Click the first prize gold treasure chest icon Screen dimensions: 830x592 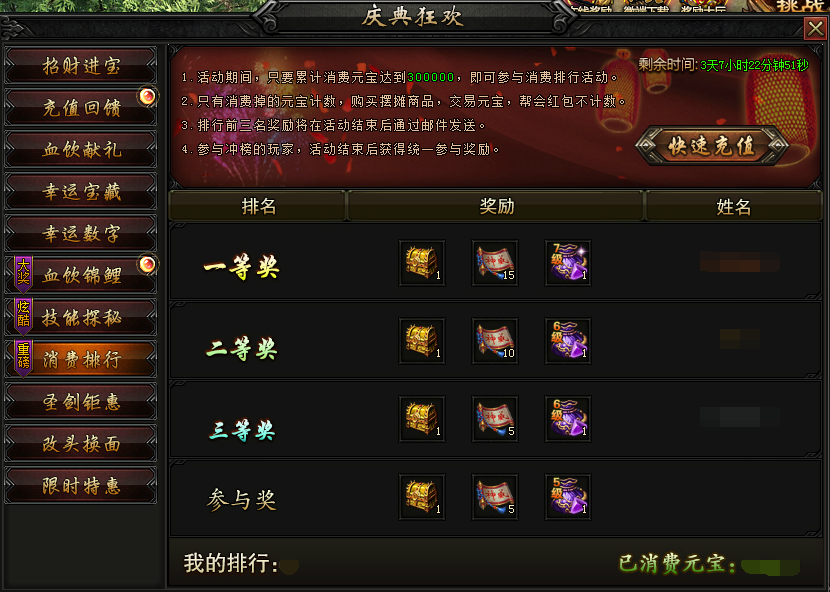tap(422, 263)
